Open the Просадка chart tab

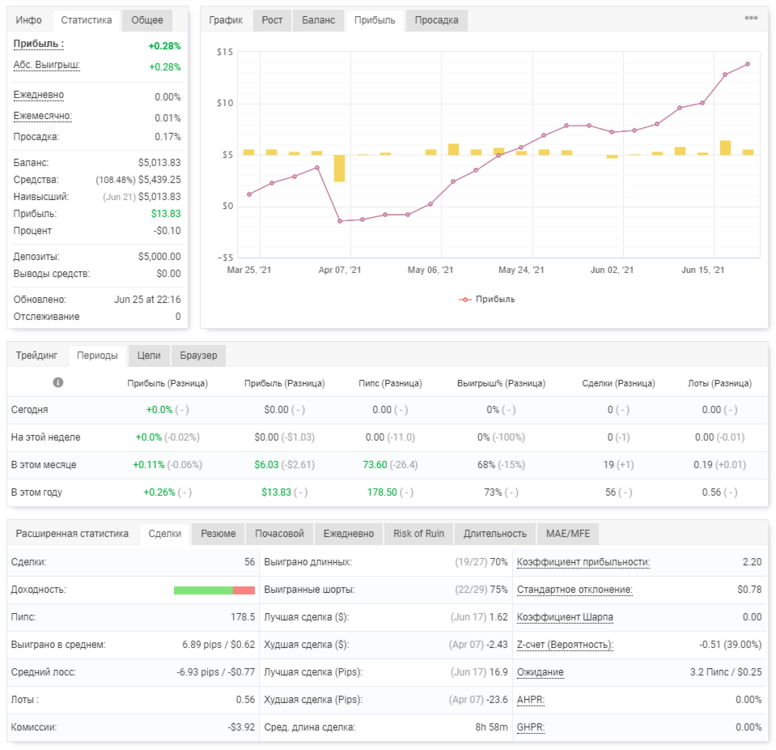[436, 20]
